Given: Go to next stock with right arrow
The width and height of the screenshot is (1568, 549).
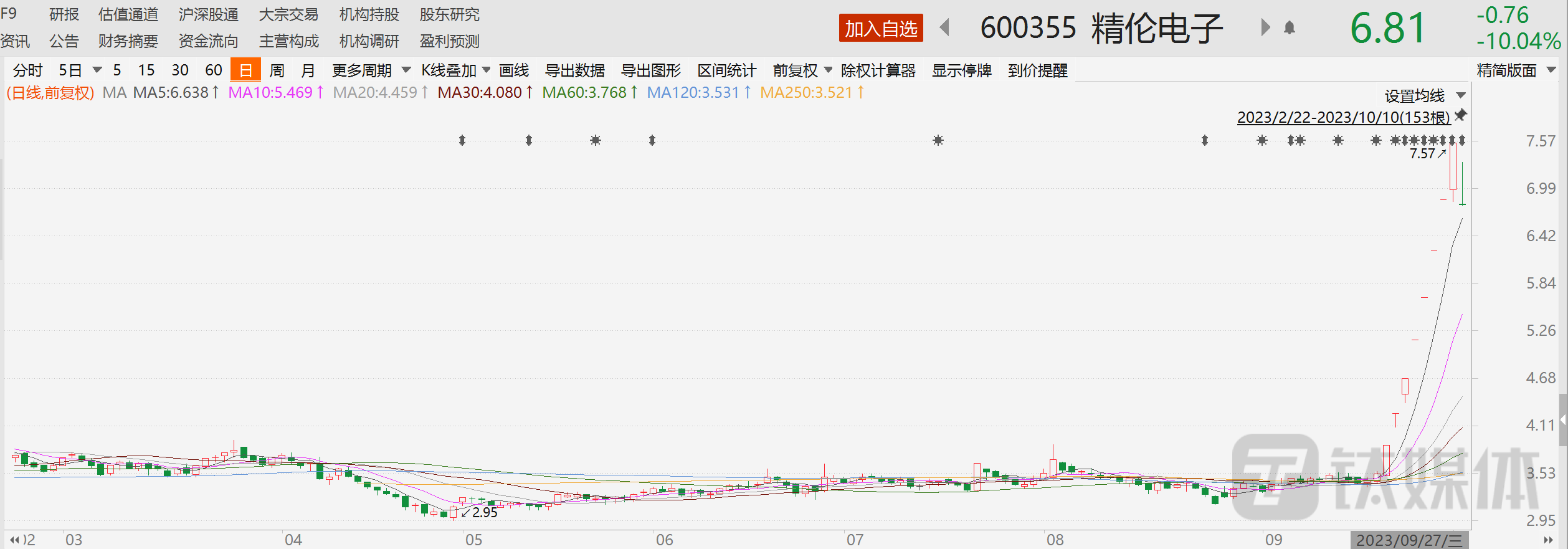Looking at the screenshot, I should pos(1265,28).
